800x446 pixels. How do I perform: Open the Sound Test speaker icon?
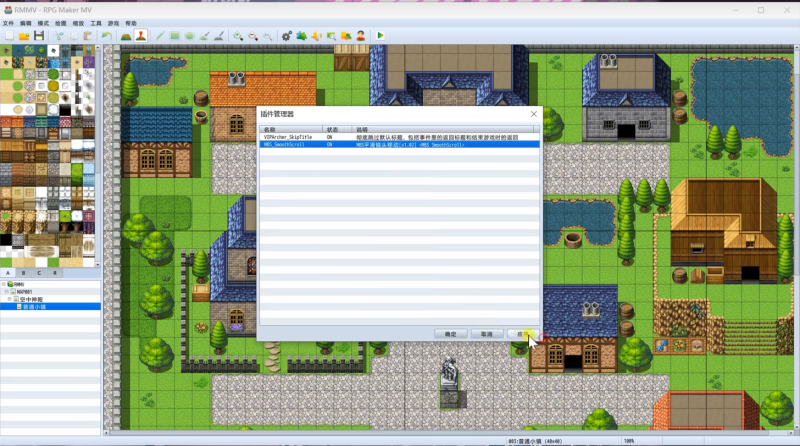(x=316, y=36)
